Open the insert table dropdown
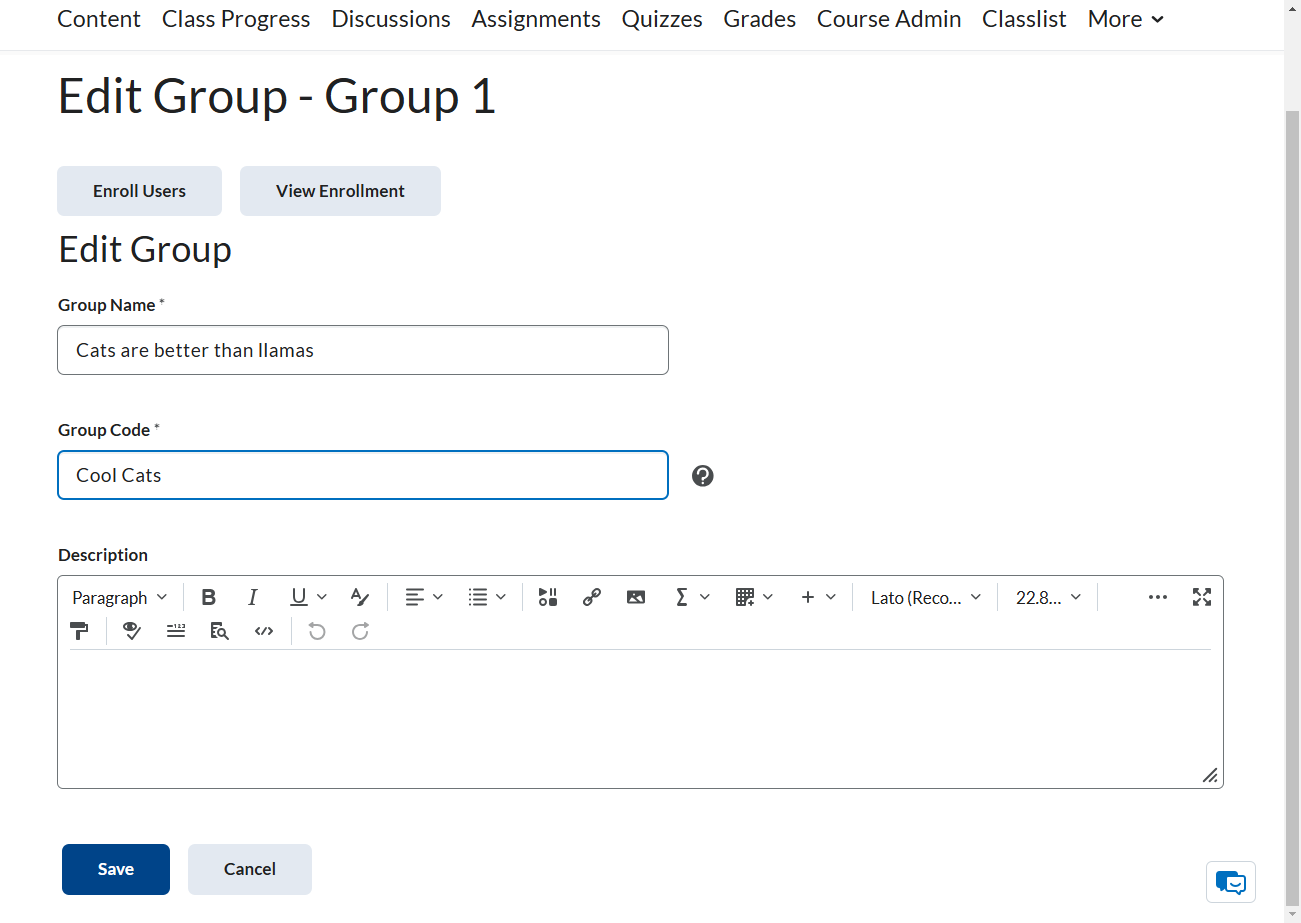This screenshot has width=1301, height=923. pyautogui.click(x=755, y=597)
